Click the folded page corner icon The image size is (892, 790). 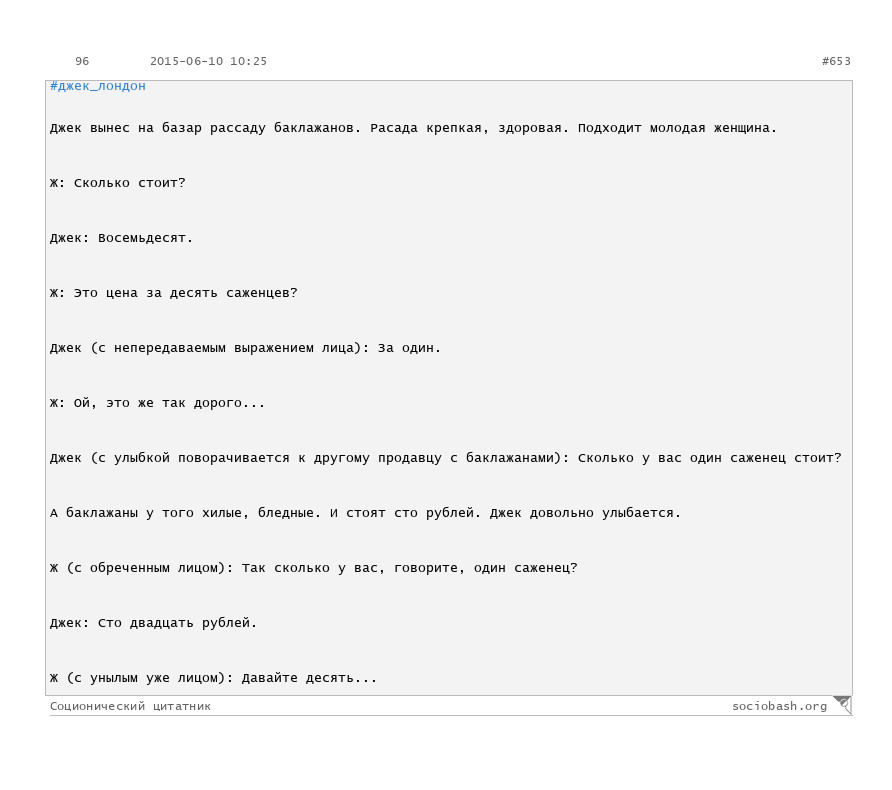[x=843, y=704]
